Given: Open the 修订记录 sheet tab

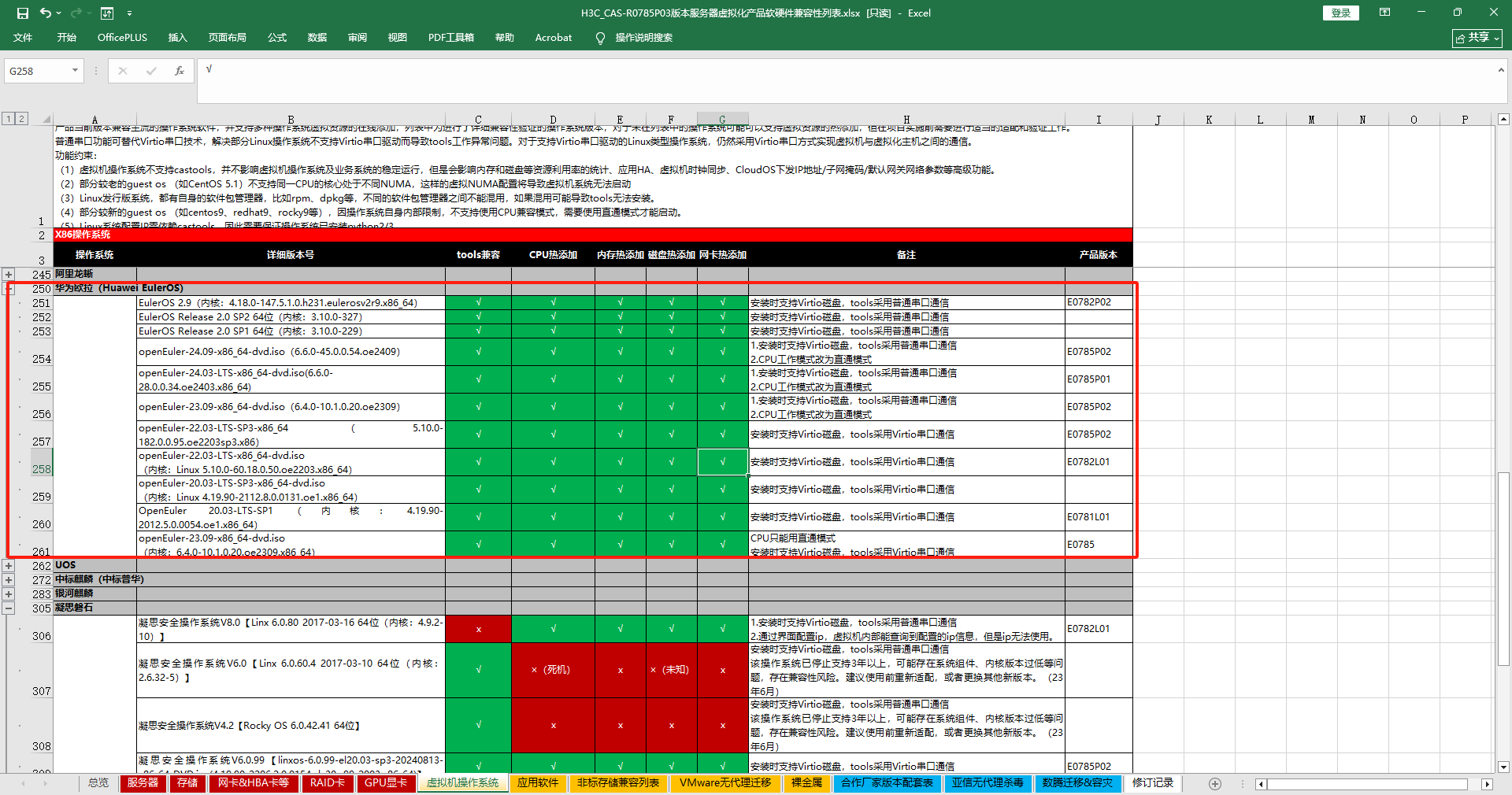Looking at the screenshot, I should coord(1153,783).
